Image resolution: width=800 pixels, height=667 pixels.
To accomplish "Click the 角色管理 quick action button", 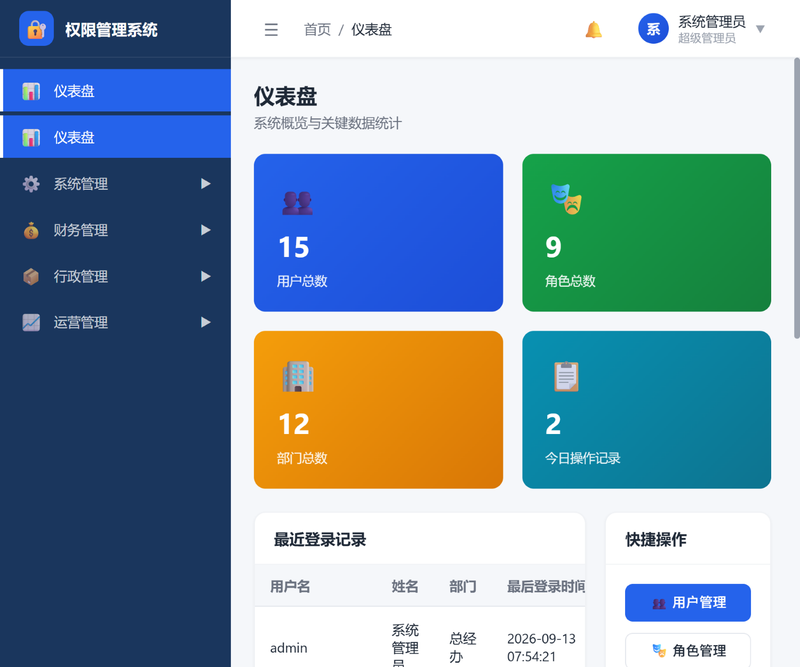I will 688,650.
